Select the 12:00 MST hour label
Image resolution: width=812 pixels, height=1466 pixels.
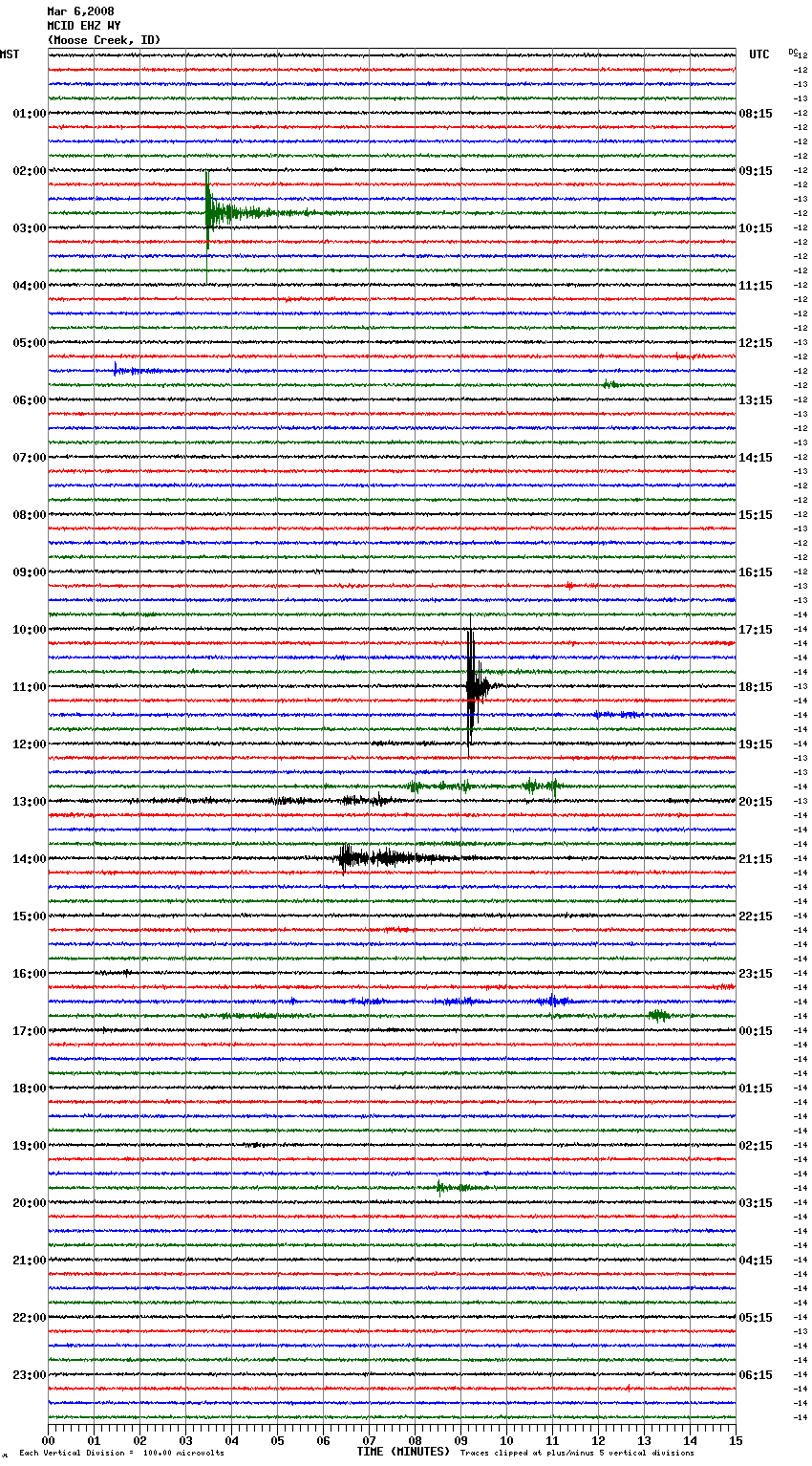(x=30, y=744)
